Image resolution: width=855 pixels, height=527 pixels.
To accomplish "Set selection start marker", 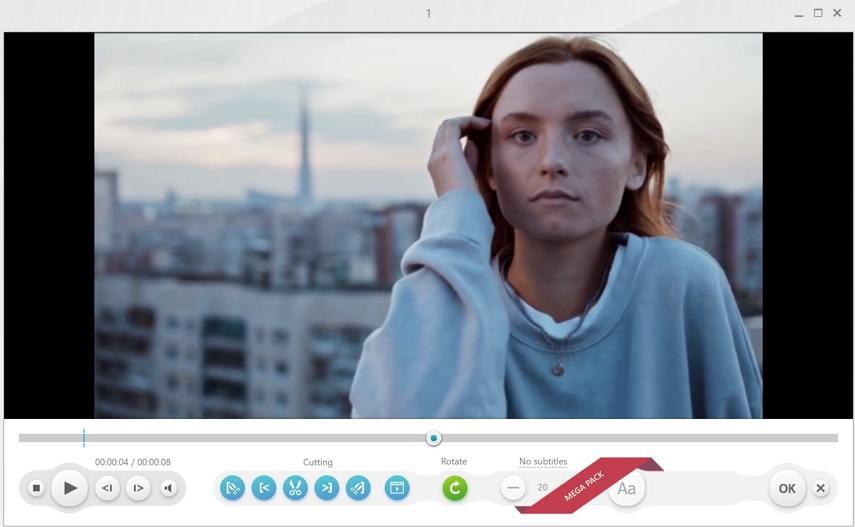I will pyautogui.click(x=264, y=488).
